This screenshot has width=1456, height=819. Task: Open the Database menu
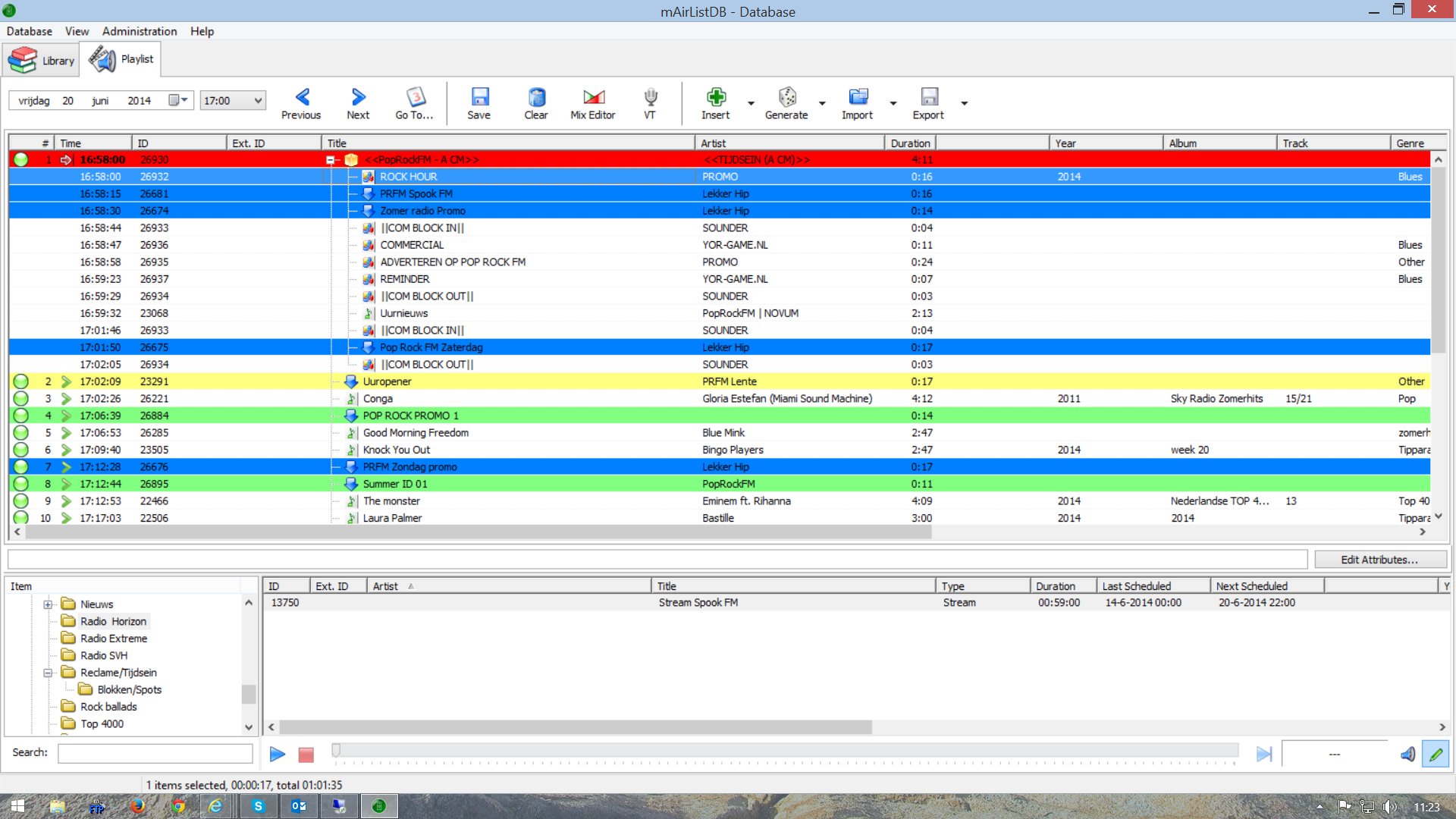coord(27,31)
